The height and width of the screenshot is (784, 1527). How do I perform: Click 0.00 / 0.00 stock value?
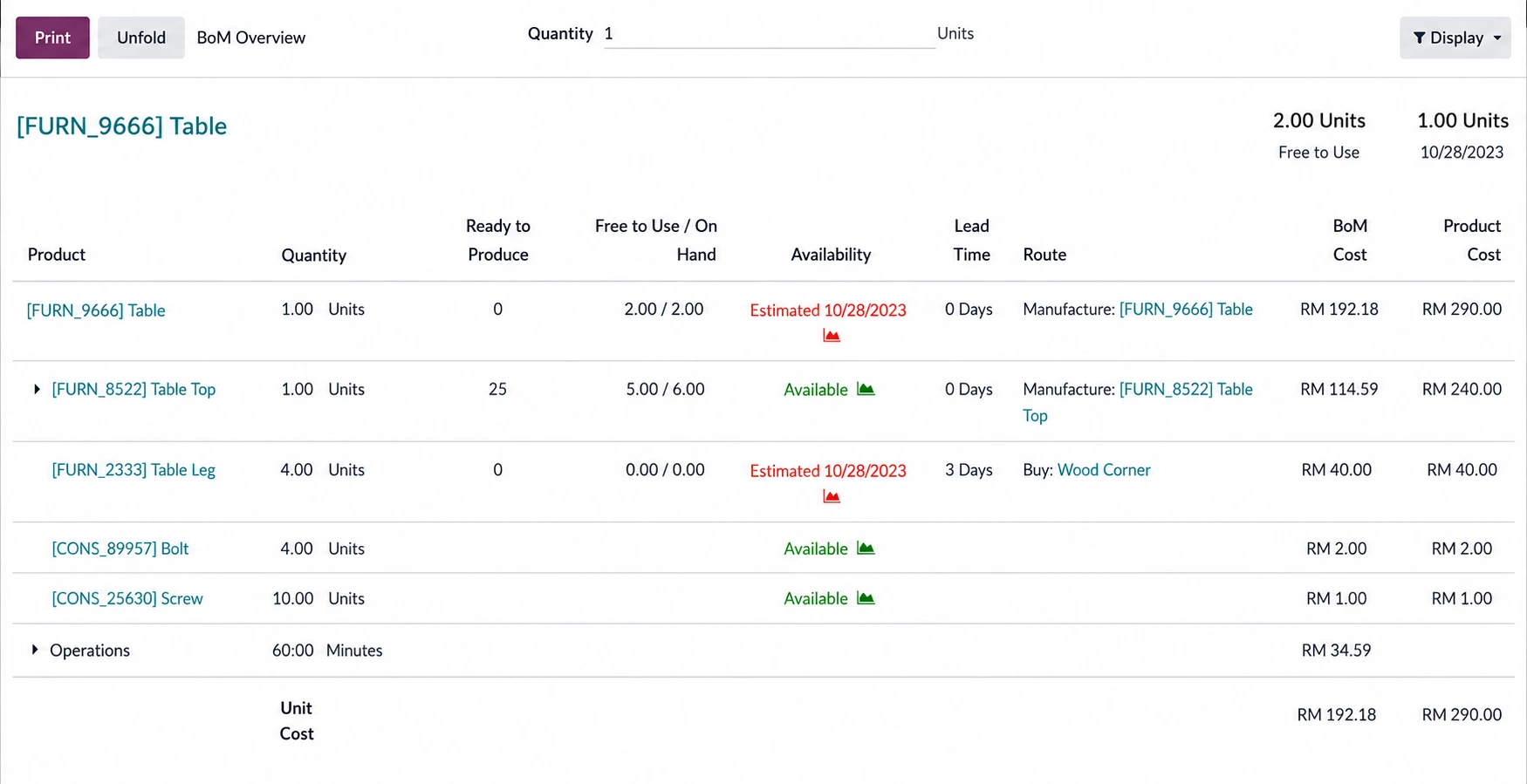click(665, 470)
